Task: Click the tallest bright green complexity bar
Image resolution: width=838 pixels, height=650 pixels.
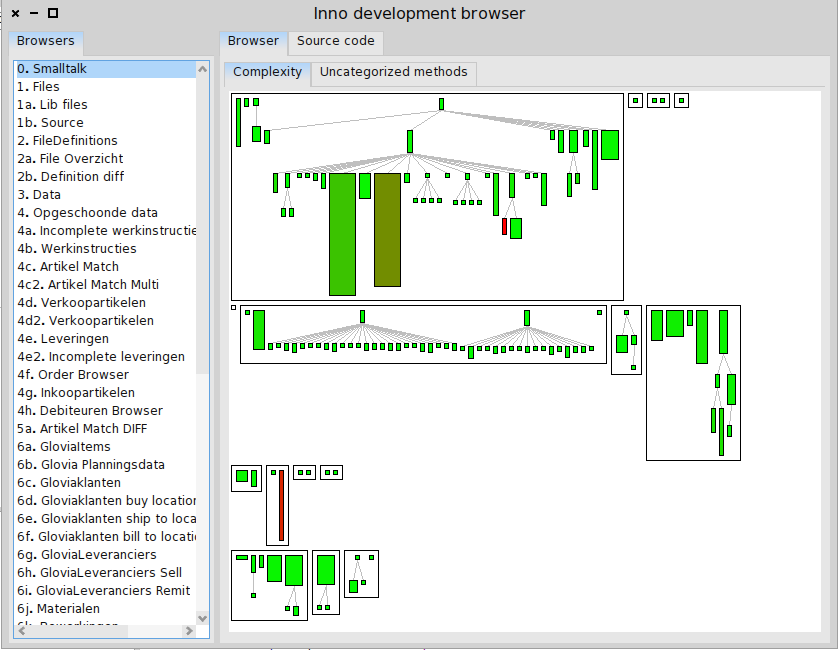Action: (x=342, y=234)
